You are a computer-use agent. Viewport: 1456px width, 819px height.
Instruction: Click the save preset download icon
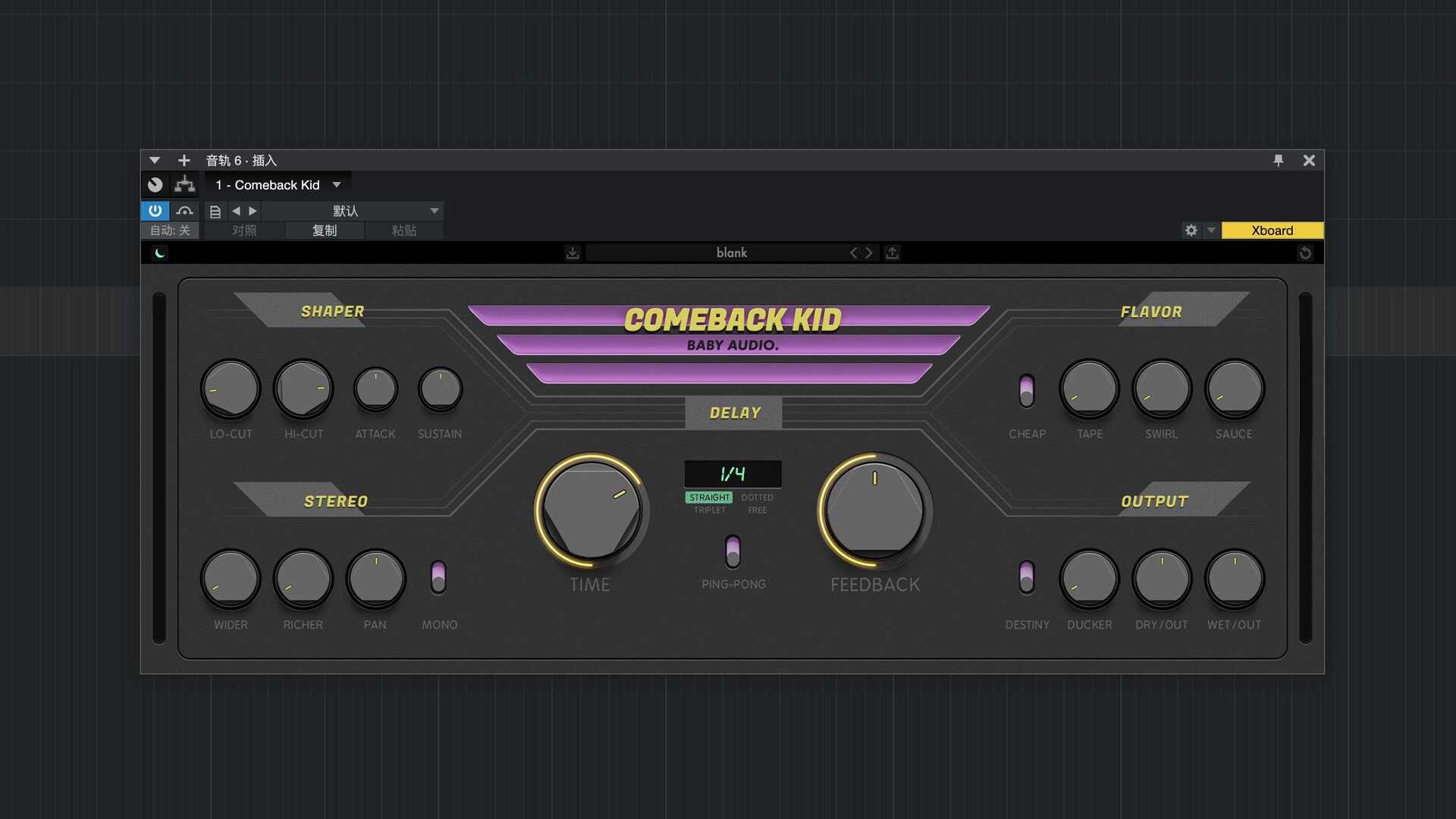(x=573, y=253)
